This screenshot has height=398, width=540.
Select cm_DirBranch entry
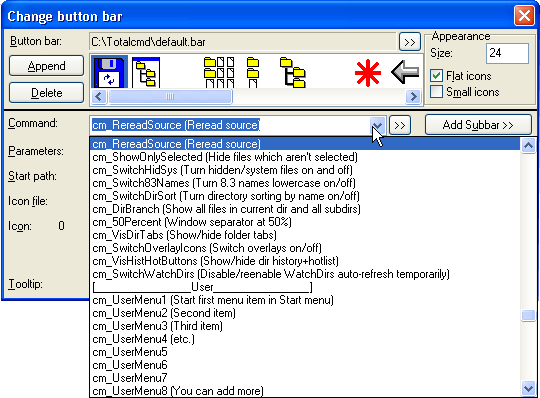pyautogui.click(x=305, y=209)
